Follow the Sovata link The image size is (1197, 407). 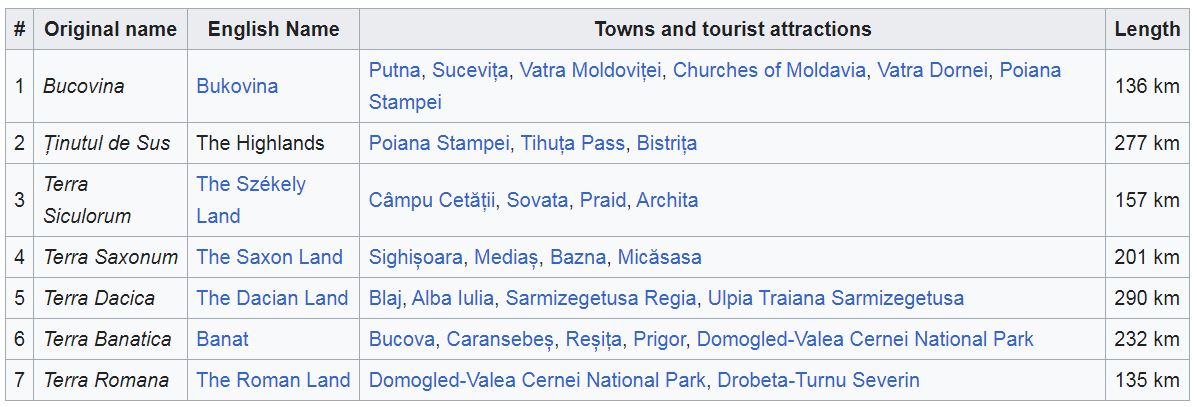537,200
